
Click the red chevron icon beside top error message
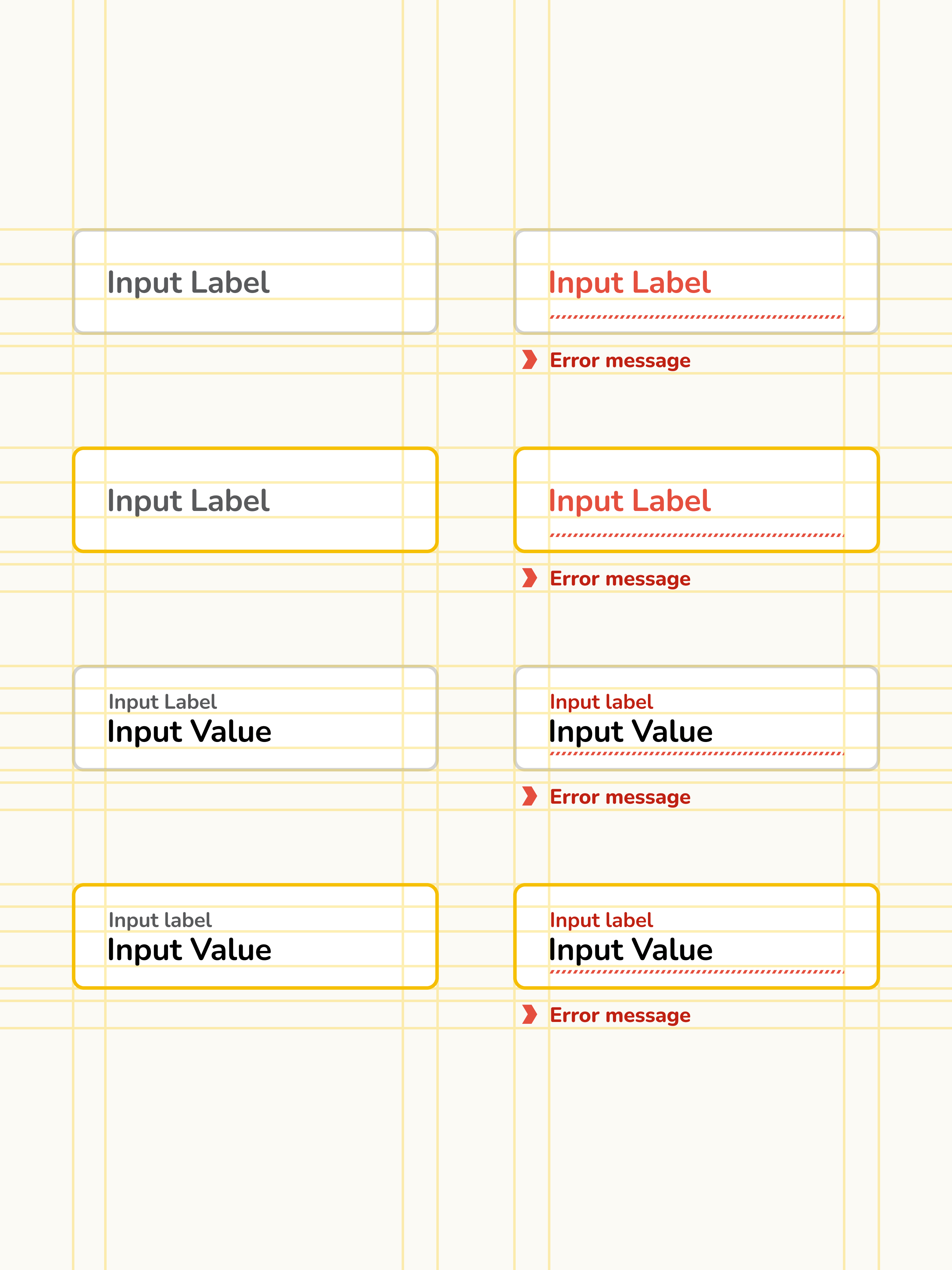pyautogui.click(x=529, y=360)
